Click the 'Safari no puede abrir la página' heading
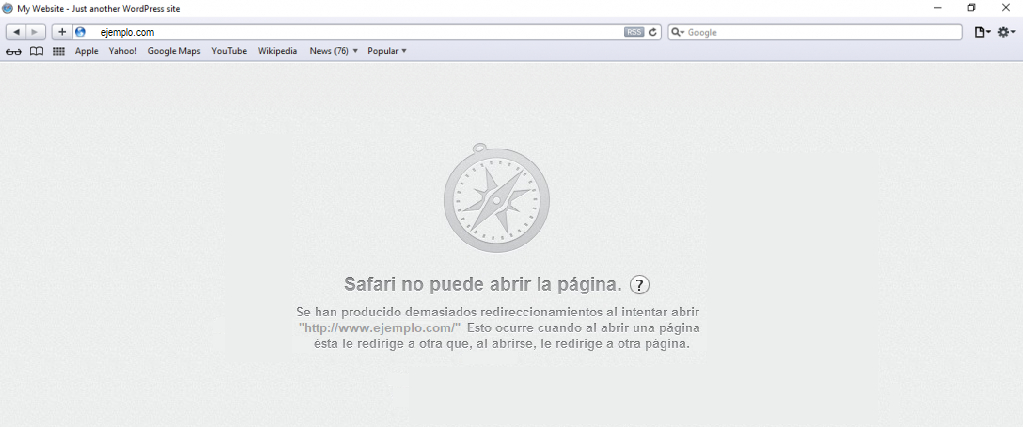 tap(483, 285)
